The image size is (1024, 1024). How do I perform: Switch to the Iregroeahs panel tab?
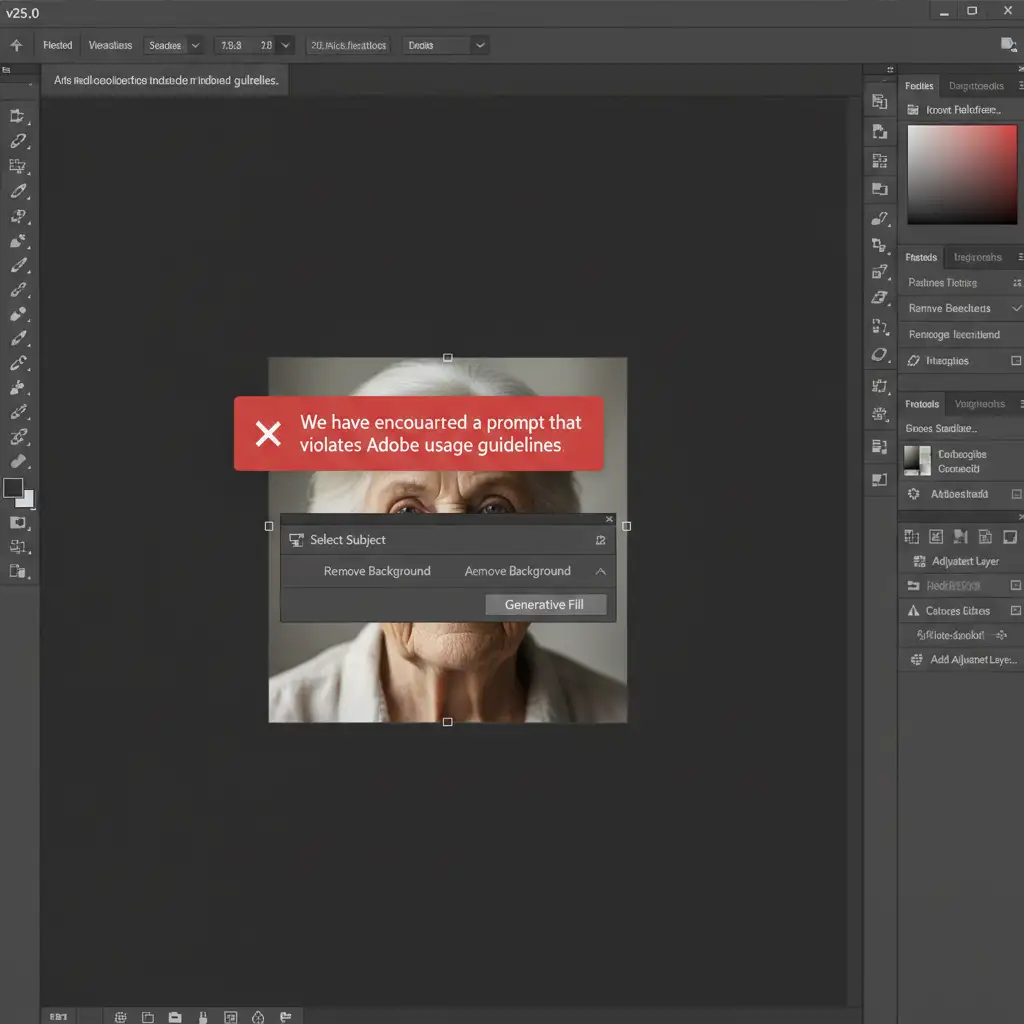tap(977, 257)
